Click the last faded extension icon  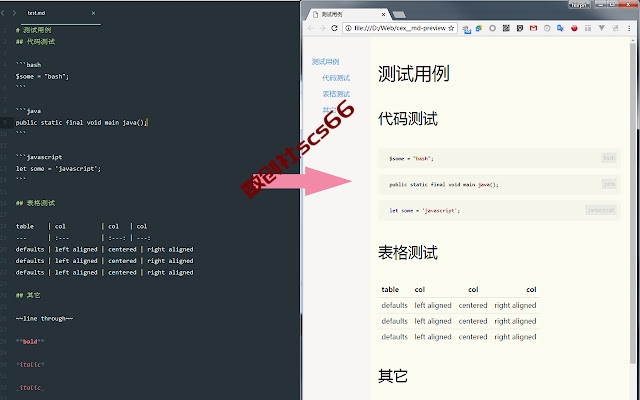click(x=615, y=28)
